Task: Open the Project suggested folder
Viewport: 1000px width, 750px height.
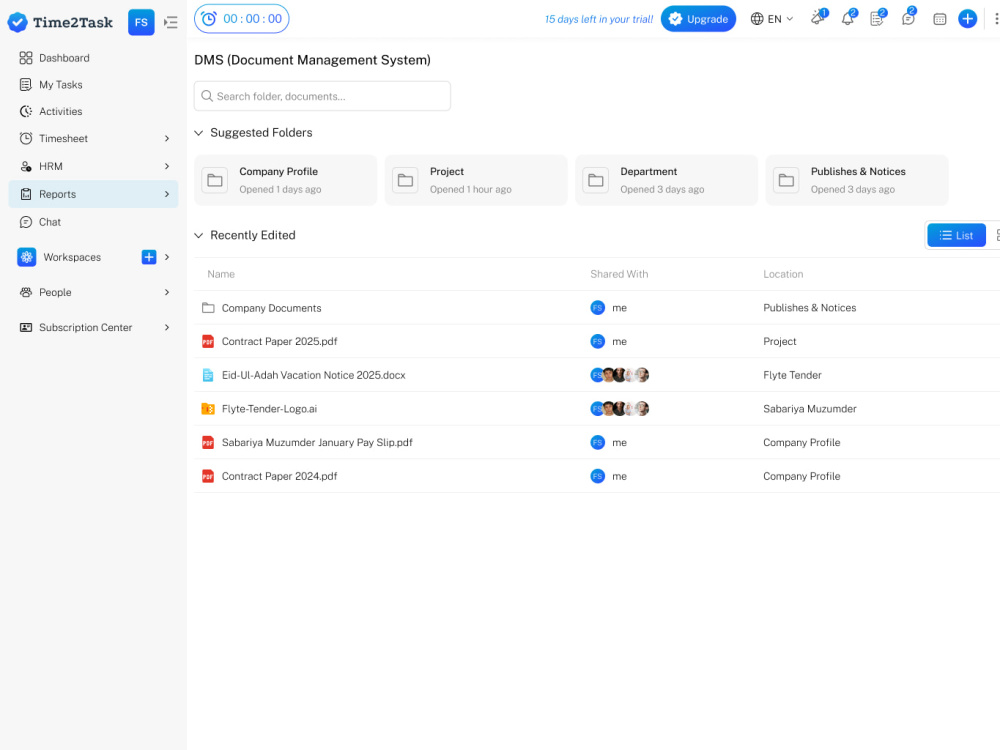Action: [x=476, y=180]
